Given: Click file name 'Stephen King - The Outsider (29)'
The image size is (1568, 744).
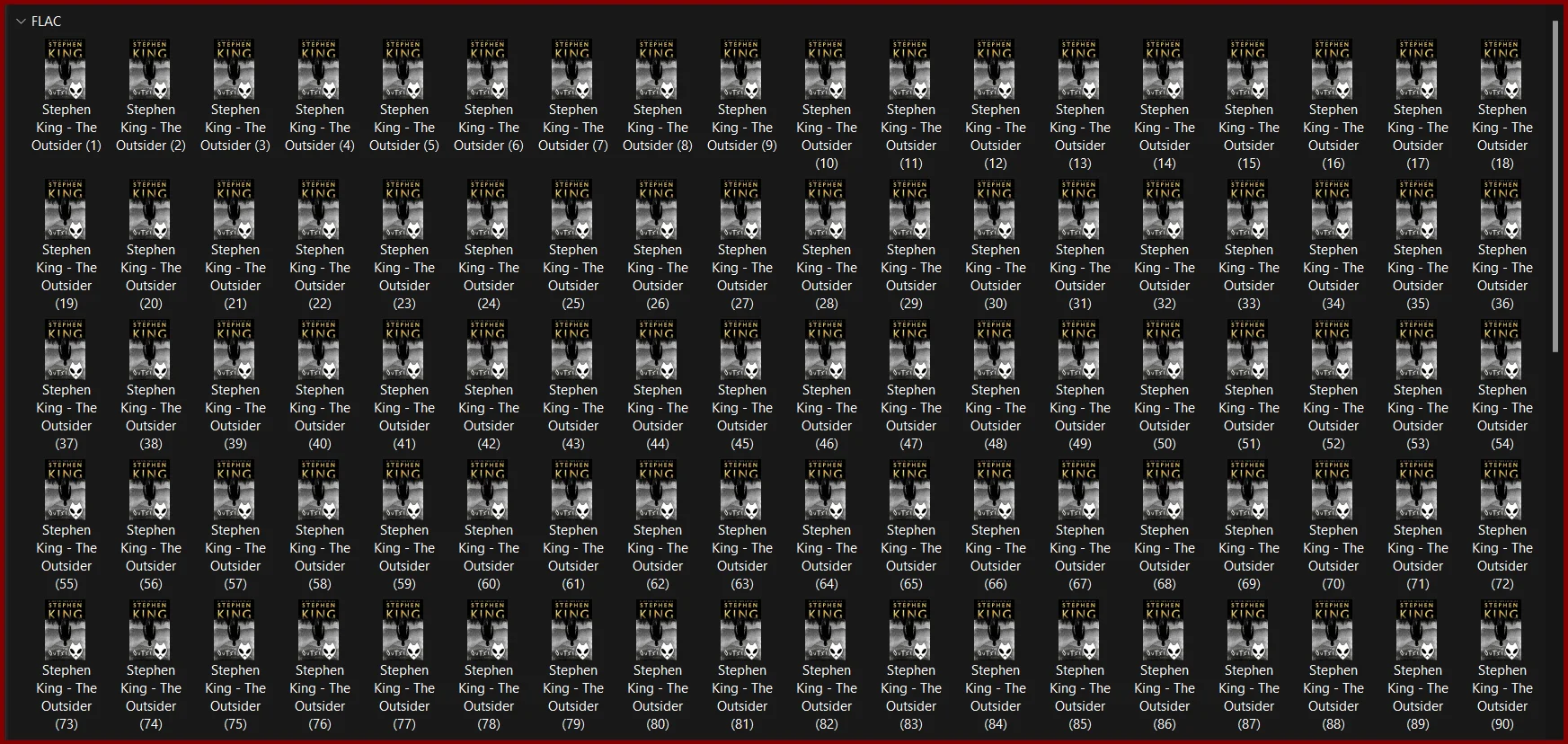Looking at the screenshot, I should pyautogui.click(x=911, y=277).
